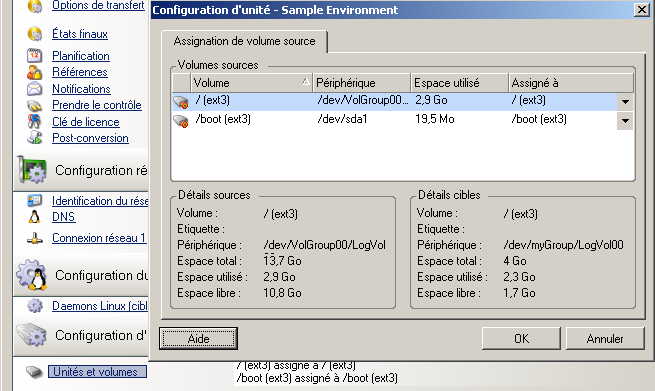Viewport: 655px width, 391px height.
Task: Click Annuler to cancel the dialog
Action: [x=605, y=338]
